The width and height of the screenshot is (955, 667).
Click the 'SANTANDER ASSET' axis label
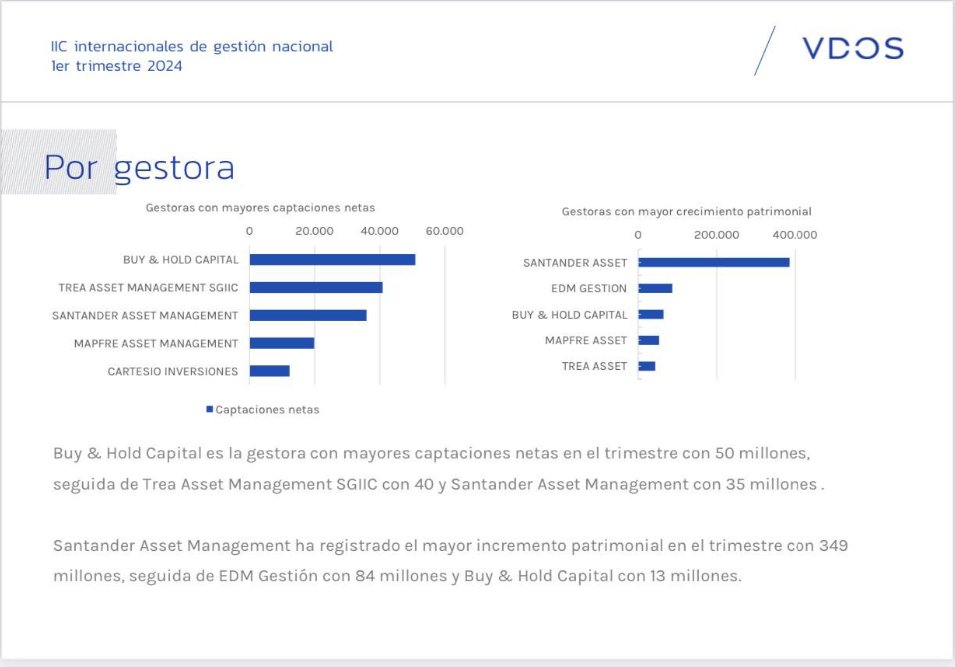point(575,263)
